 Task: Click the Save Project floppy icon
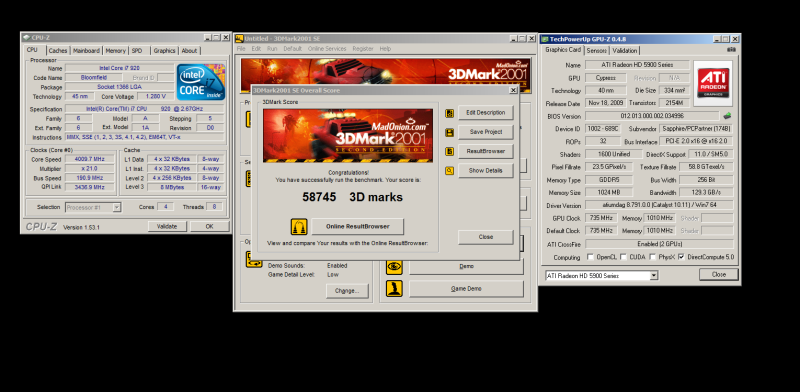tap(449, 133)
